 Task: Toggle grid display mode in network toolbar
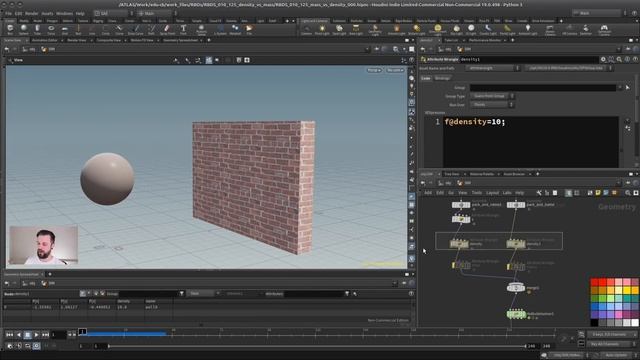pos(577,193)
